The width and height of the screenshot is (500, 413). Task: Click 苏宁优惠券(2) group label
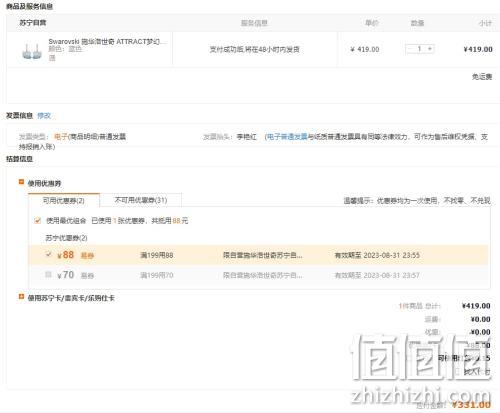pos(66,238)
